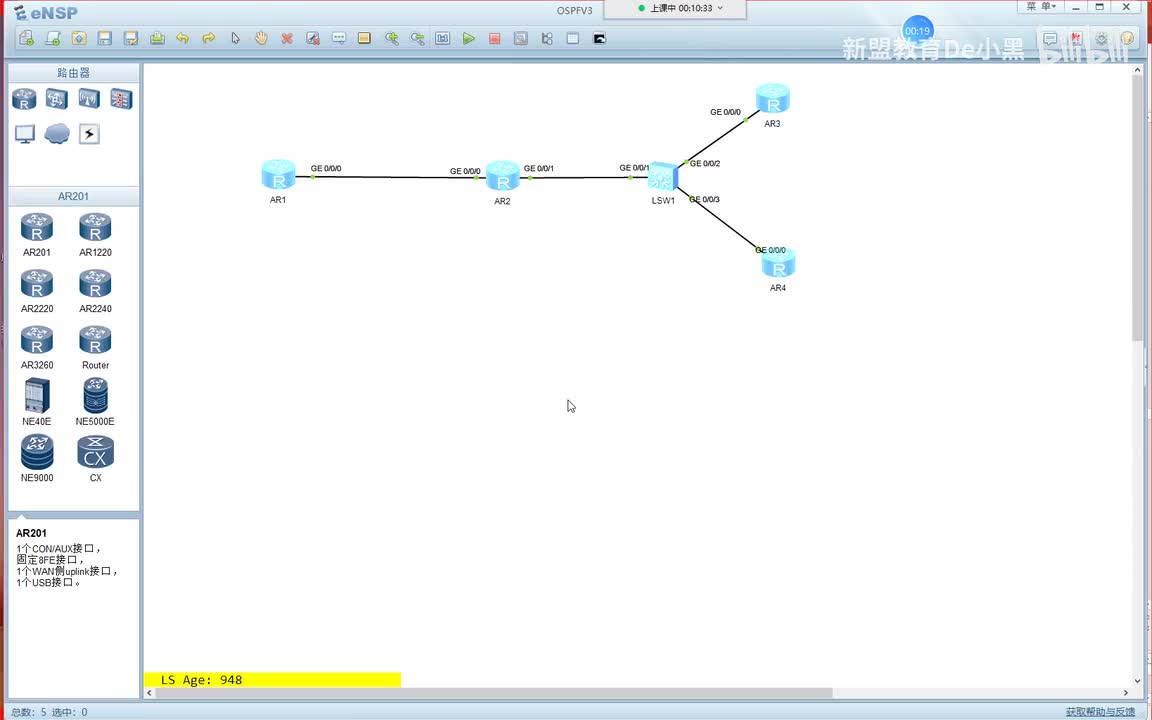Select the wireless WLAN category icon

click(89, 98)
